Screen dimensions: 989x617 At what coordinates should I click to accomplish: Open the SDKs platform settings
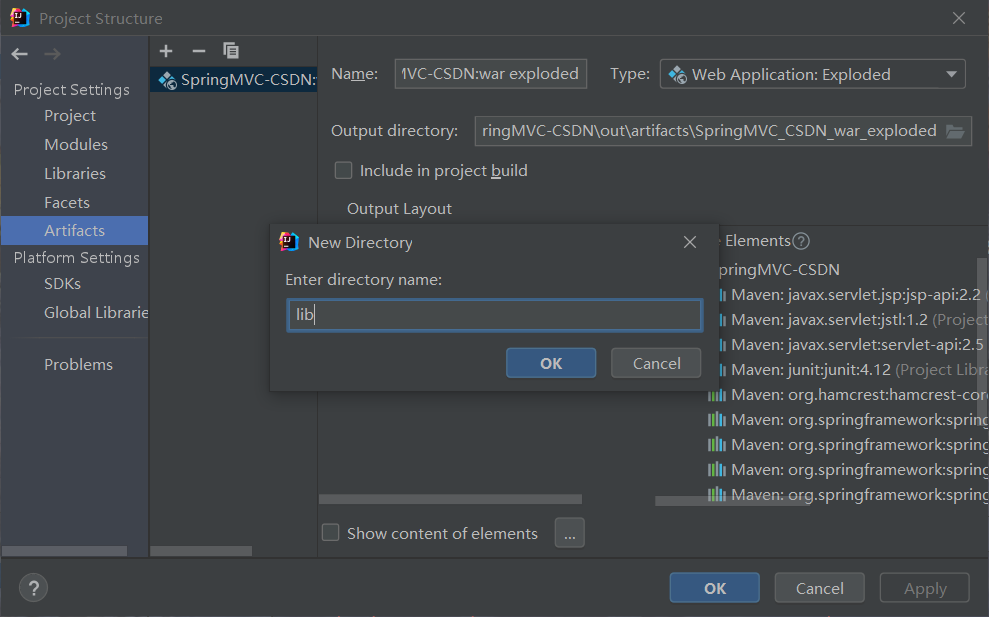tap(62, 284)
